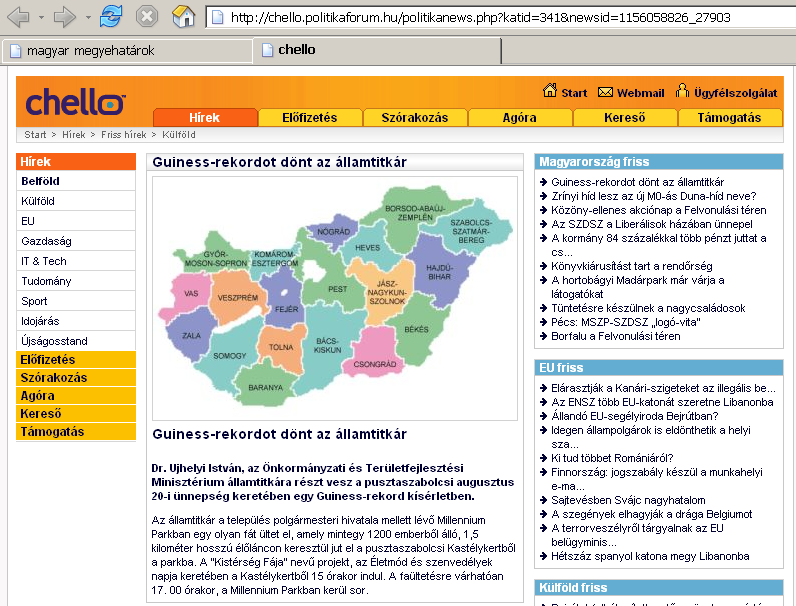Open Finnország: jogszabály készül link

pos(657,479)
